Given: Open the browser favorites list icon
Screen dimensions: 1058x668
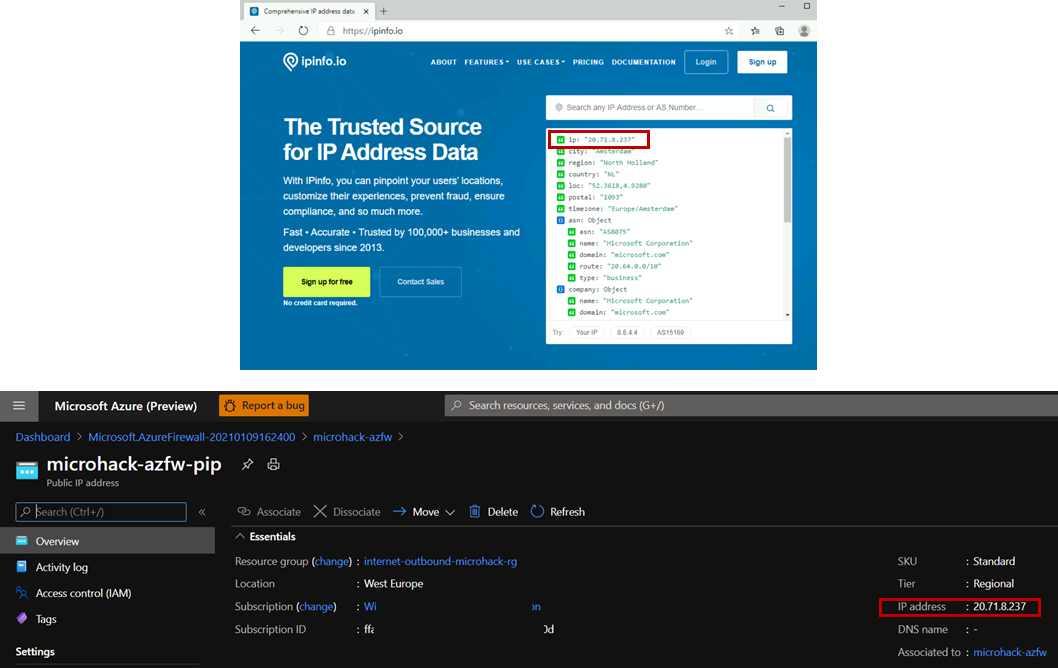Looking at the screenshot, I should point(755,30).
